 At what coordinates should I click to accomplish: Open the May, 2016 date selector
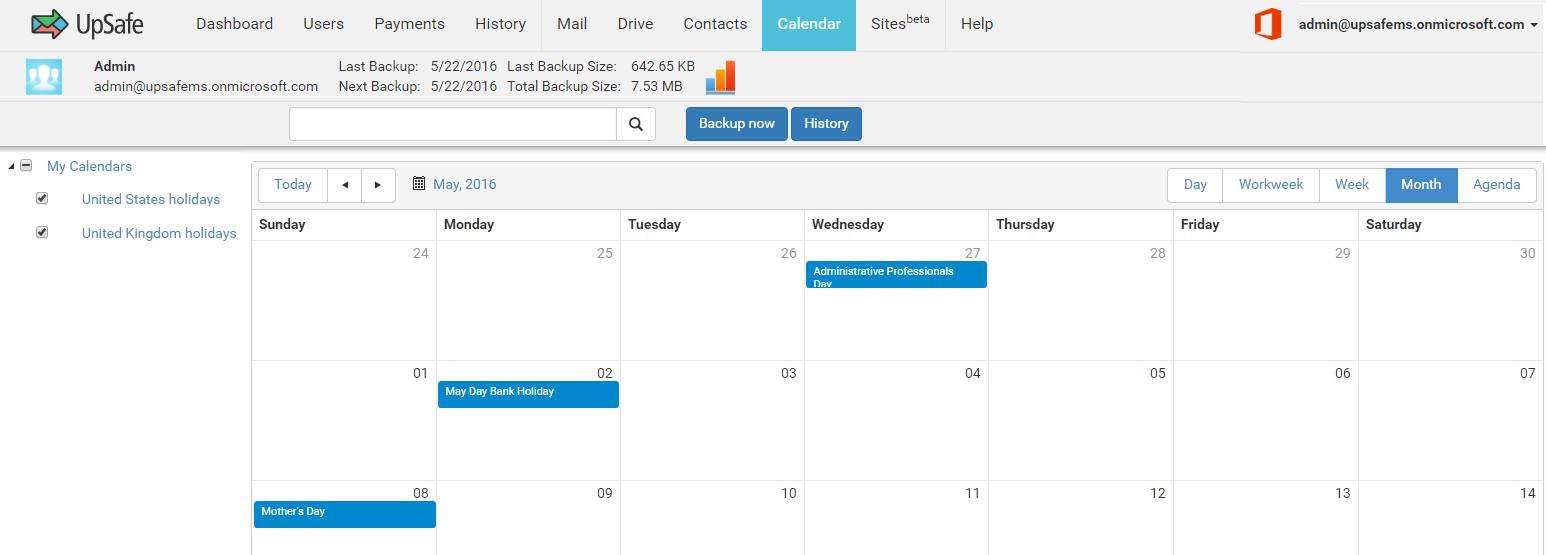click(464, 184)
